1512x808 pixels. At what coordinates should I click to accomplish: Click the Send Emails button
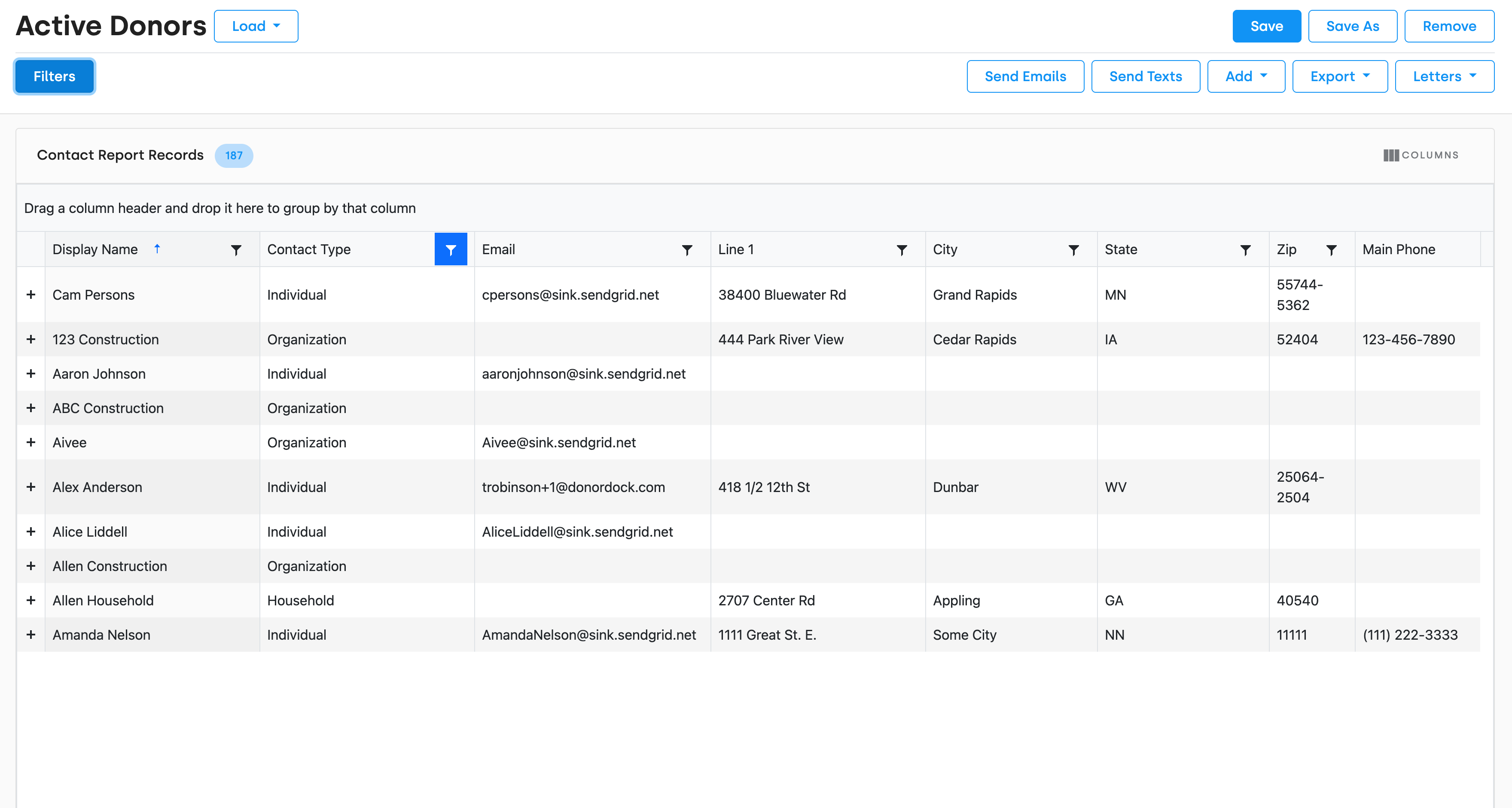point(1025,76)
